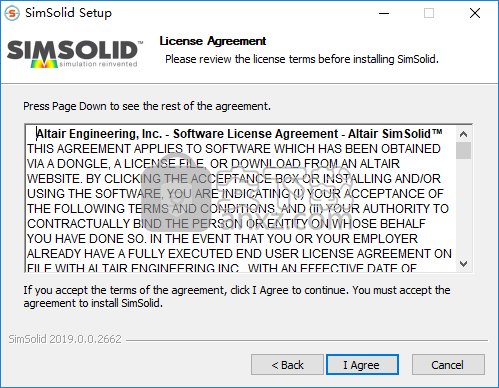Minimize the SimSolid Setup window
The width and height of the screenshot is (499, 388).
pos(384,13)
